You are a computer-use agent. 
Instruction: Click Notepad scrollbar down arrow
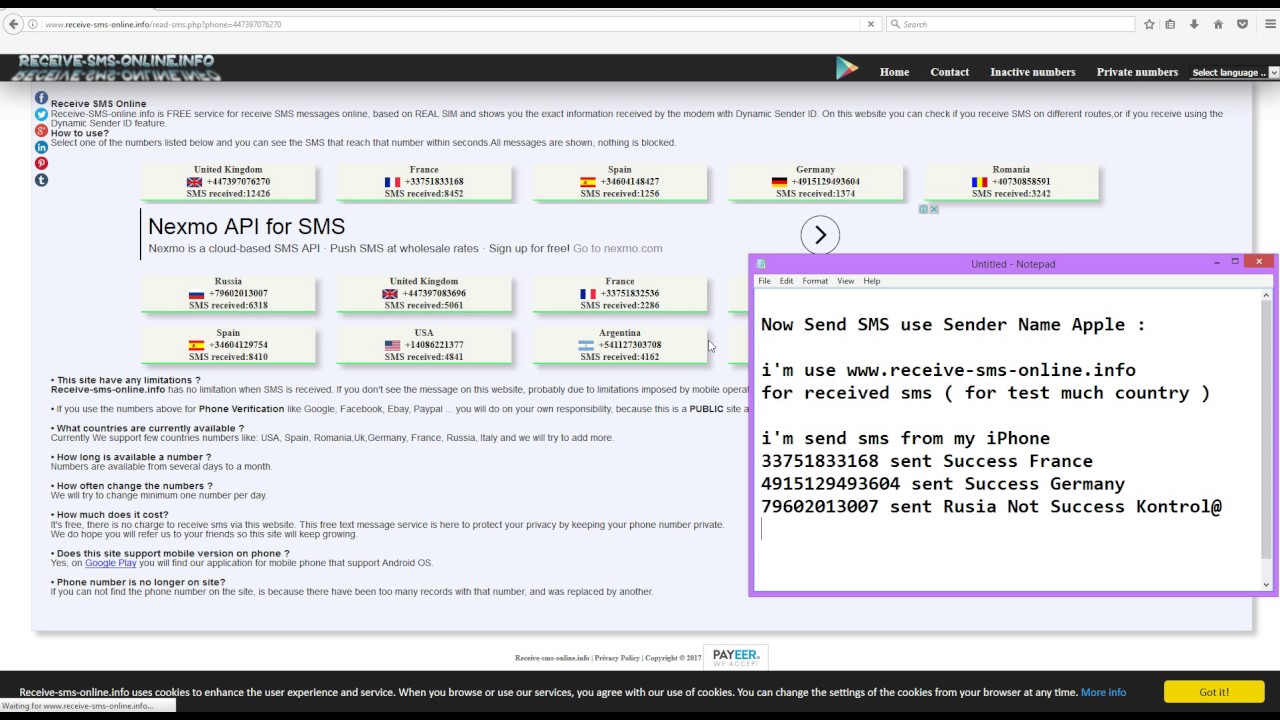(x=1266, y=584)
